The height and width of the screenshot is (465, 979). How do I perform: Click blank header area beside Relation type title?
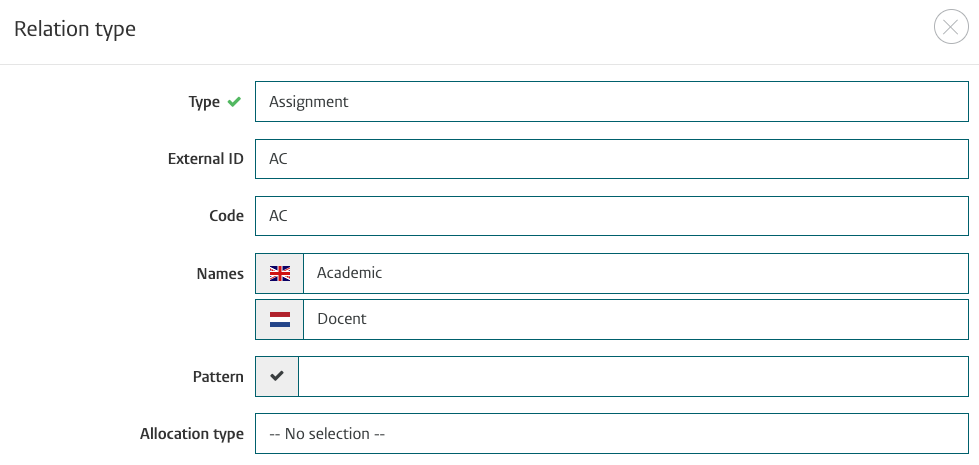coord(531,29)
